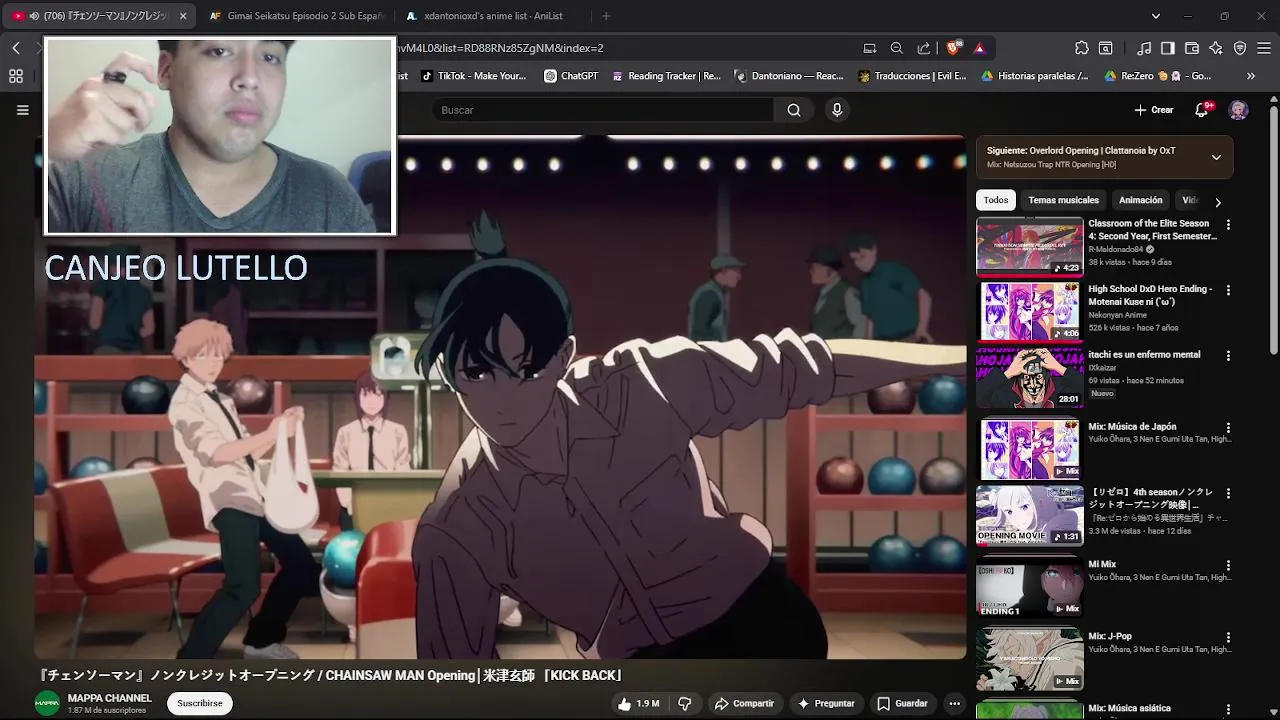The image size is (1280, 720).
Task: Open the Leo AI sparkle icon
Action: [1216, 48]
